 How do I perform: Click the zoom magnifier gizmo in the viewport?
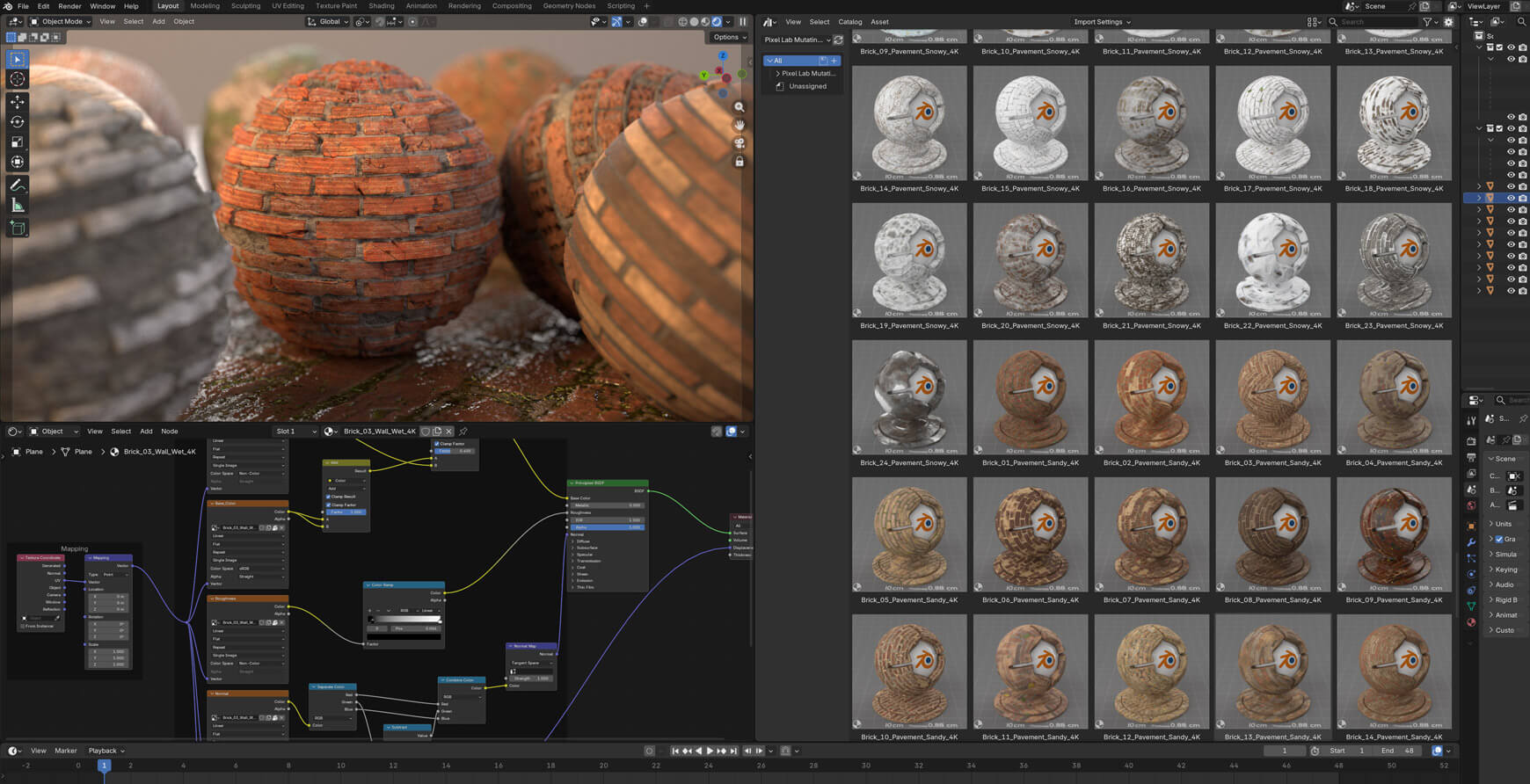739,106
